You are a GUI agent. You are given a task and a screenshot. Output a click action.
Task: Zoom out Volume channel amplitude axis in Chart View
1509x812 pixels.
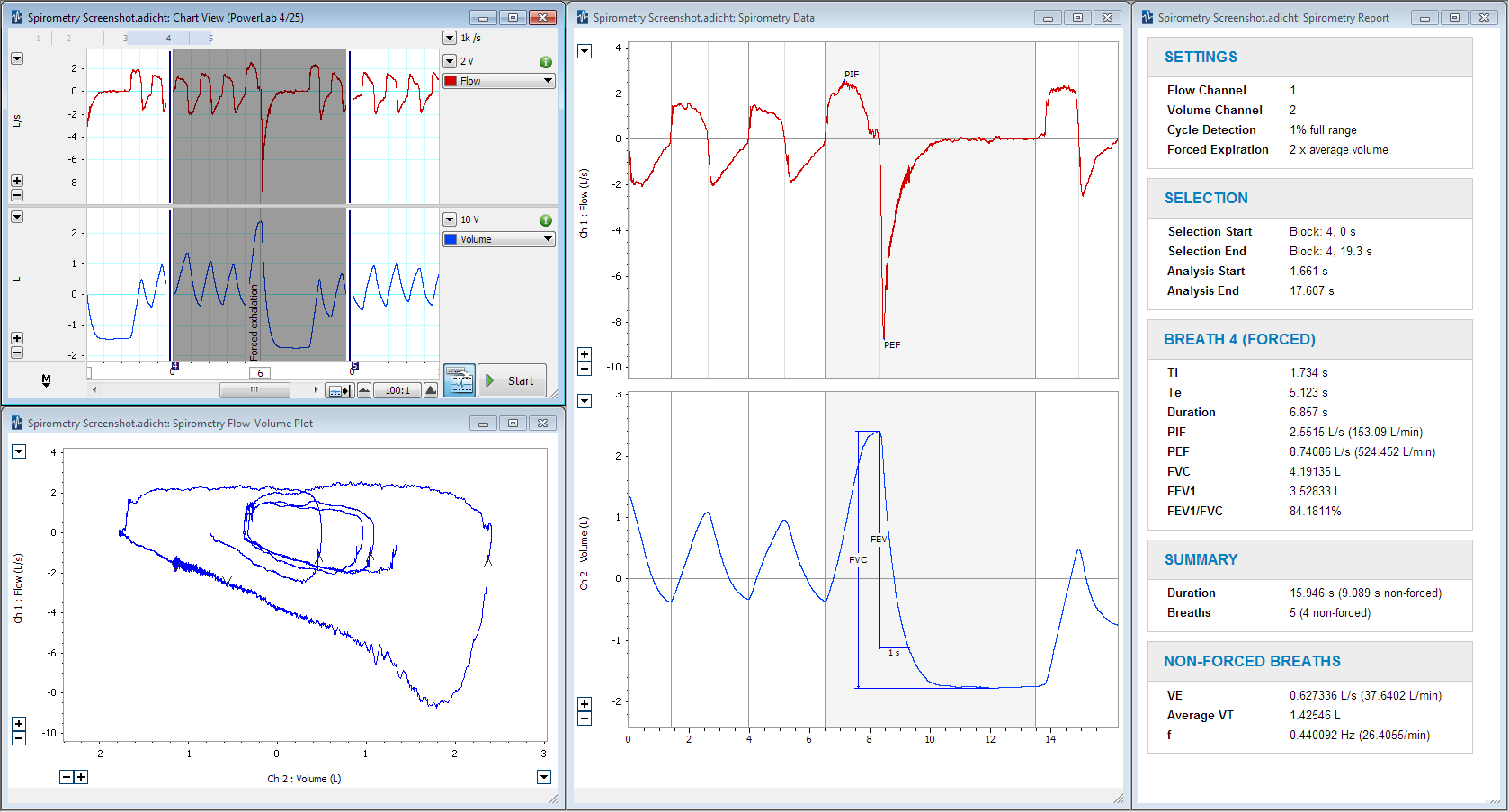pos(17,352)
